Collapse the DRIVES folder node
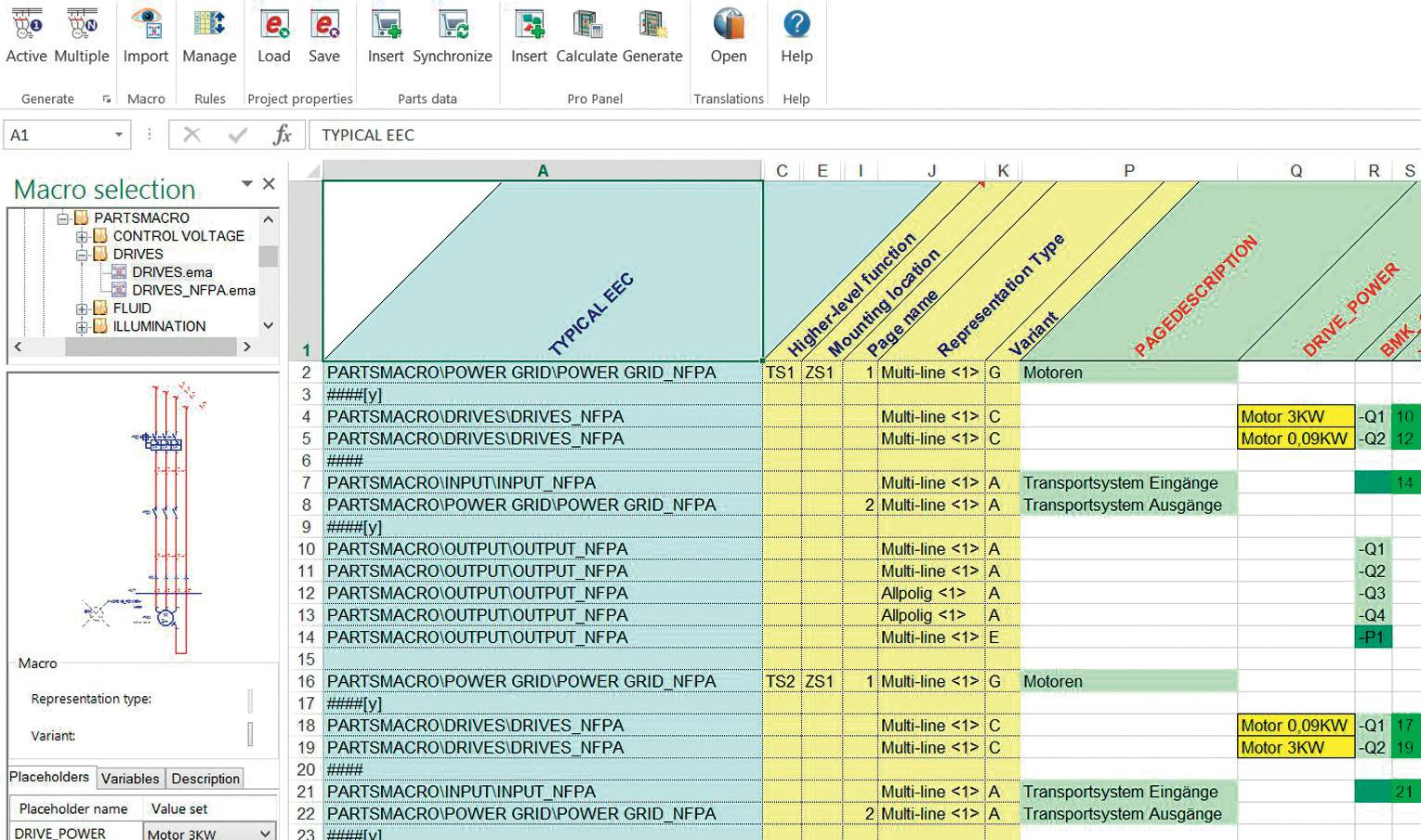Screen dimensions: 1421x840 click(82, 255)
